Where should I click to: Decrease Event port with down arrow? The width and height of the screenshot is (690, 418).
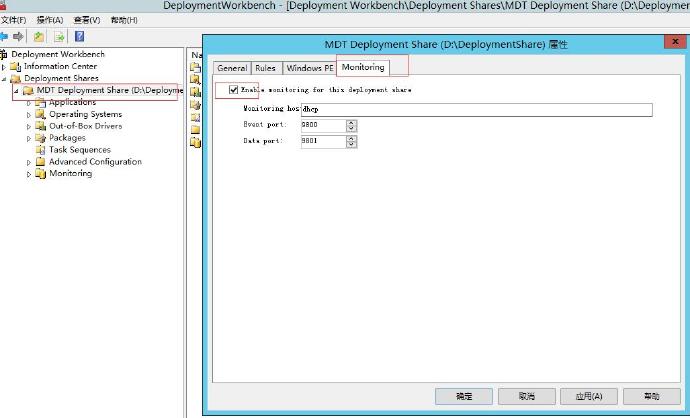351,129
